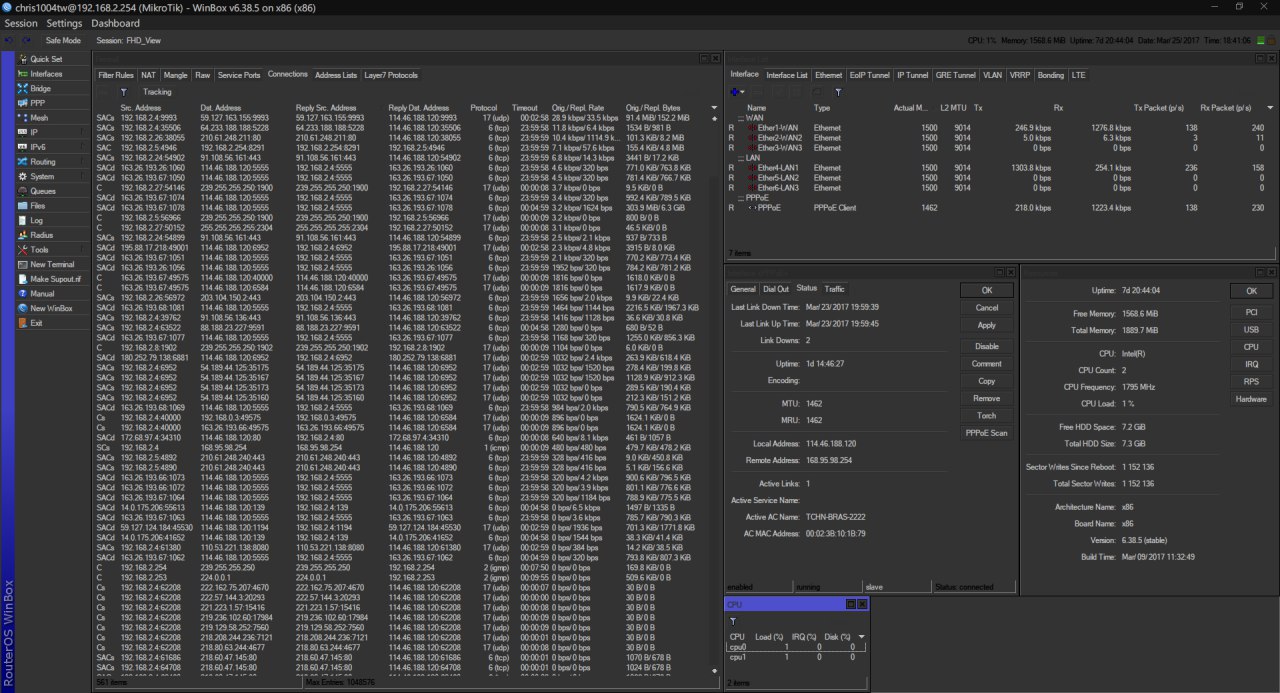
Task: Switch to the Layer7 Protocols tab
Action: point(391,75)
